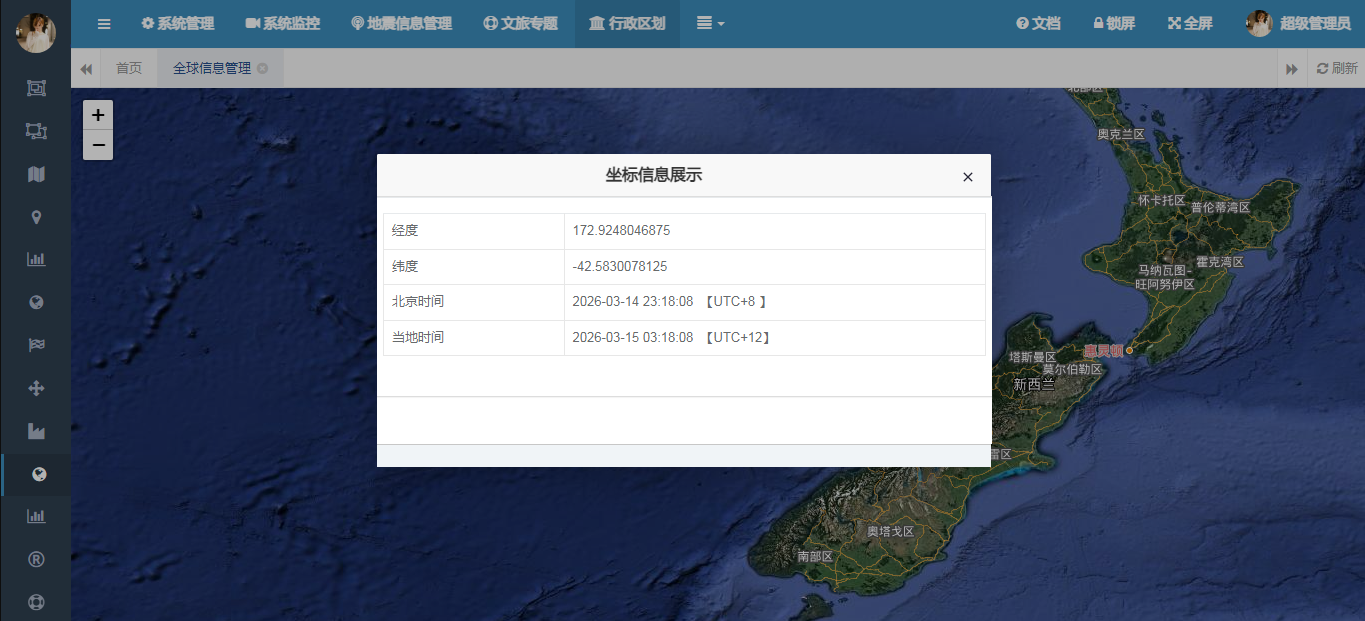Click the upper globe icon in sidebar
The image size is (1365, 621).
[x=37, y=302]
